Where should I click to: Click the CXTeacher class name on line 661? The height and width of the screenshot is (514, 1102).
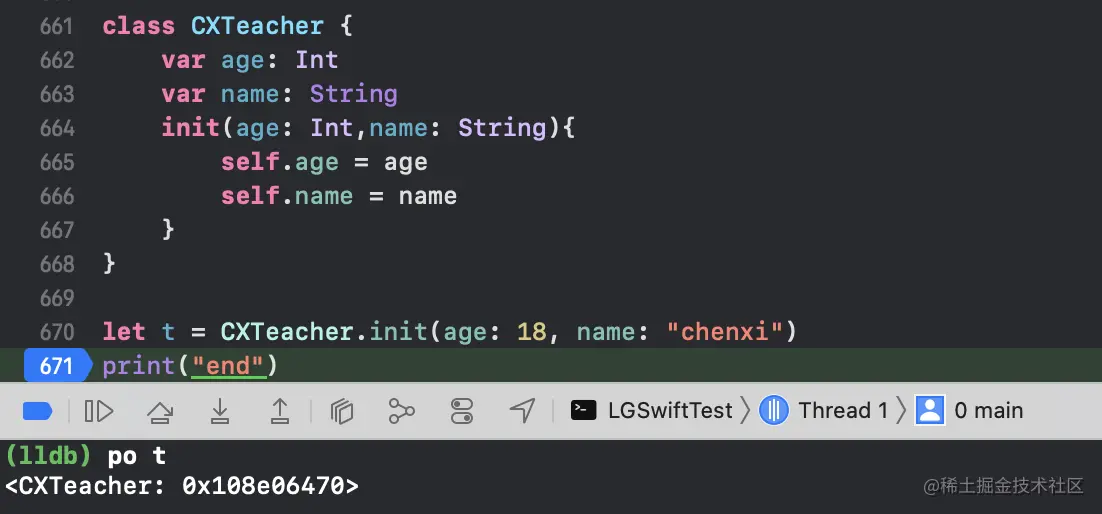[x=257, y=26]
